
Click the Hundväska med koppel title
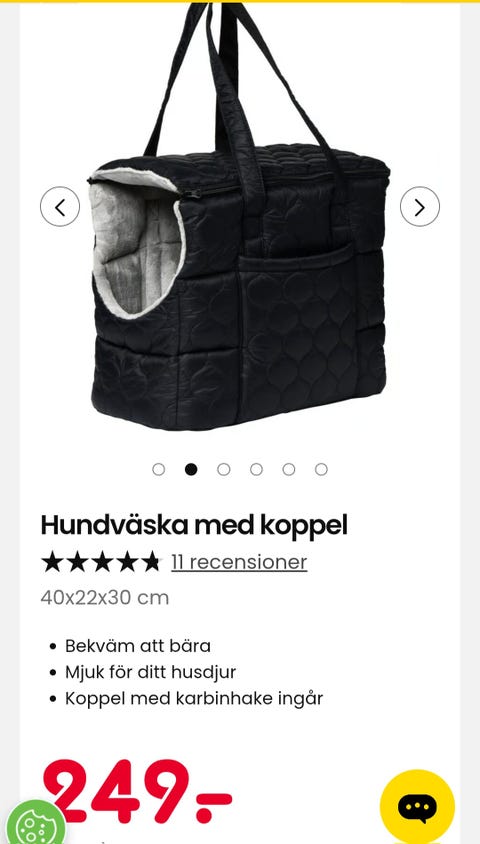click(194, 525)
